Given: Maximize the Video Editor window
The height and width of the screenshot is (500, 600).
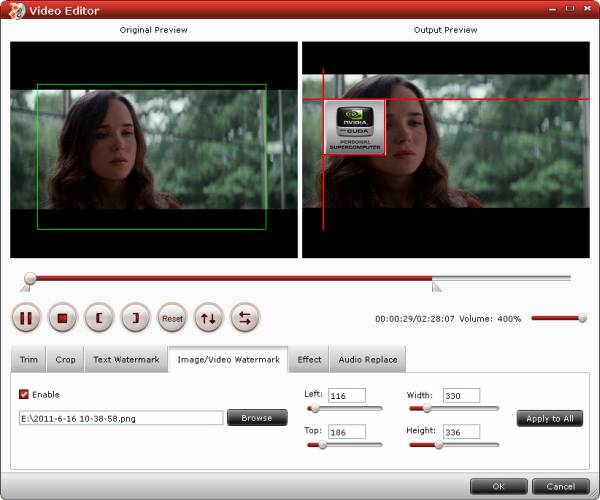Looking at the screenshot, I should [x=570, y=8].
